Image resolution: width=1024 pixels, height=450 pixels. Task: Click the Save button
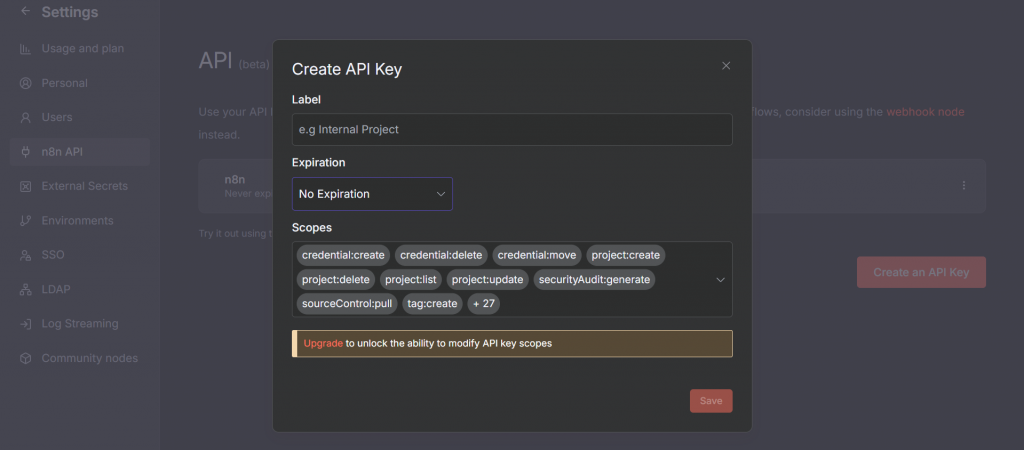pyautogui.click(x=711, y=401)
